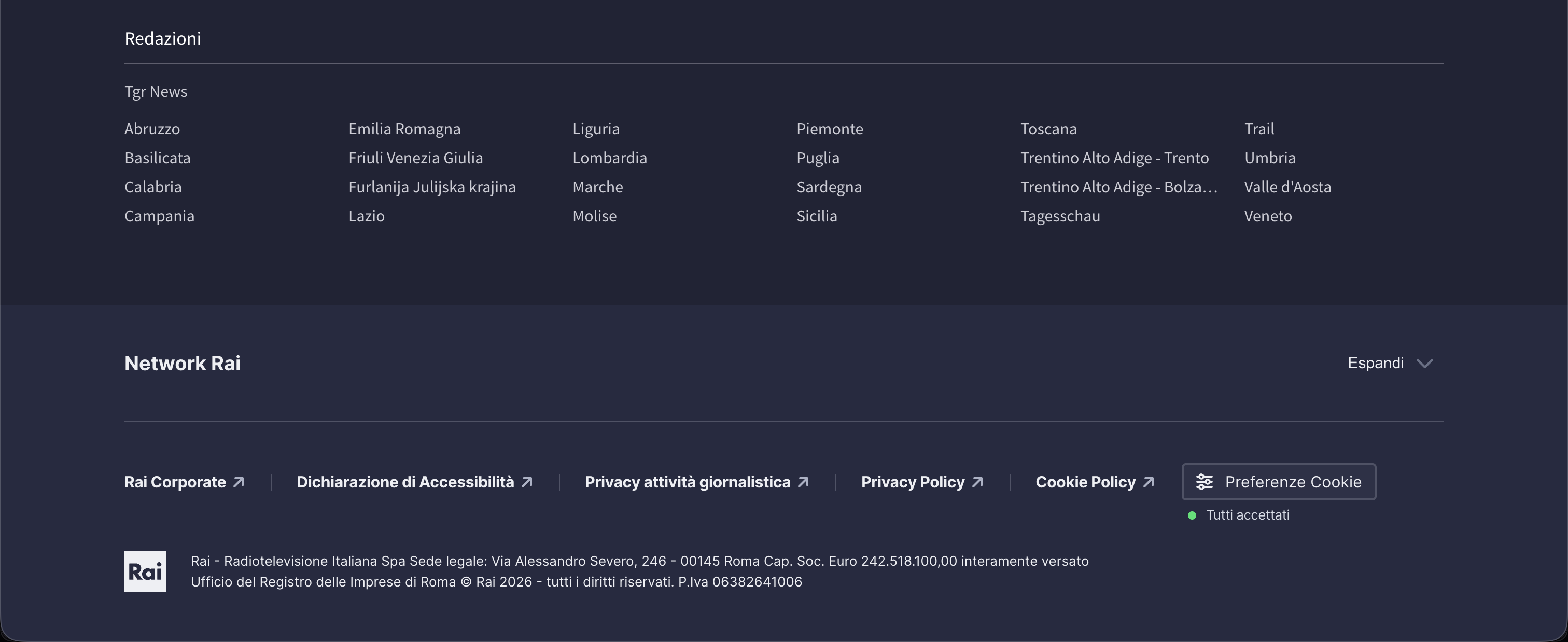Open the Veneto link
Viewport: 1568px width, 642px height.
(x=1268, y=216)
